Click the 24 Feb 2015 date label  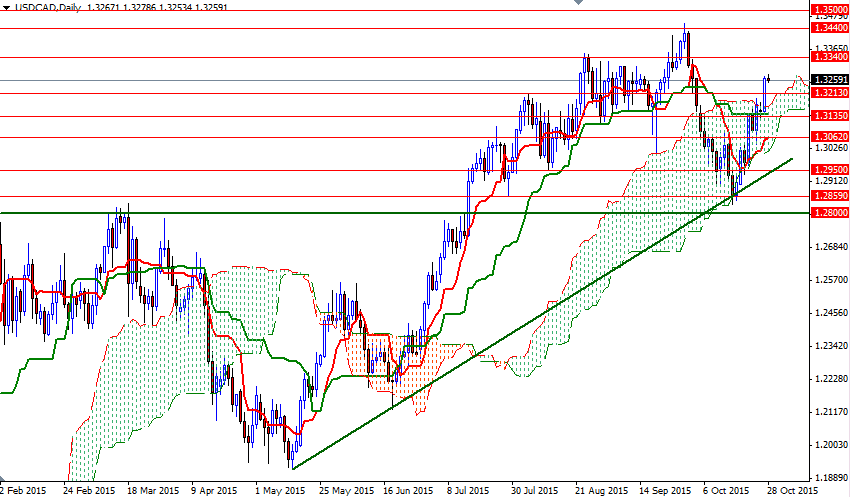coord(89,490)
